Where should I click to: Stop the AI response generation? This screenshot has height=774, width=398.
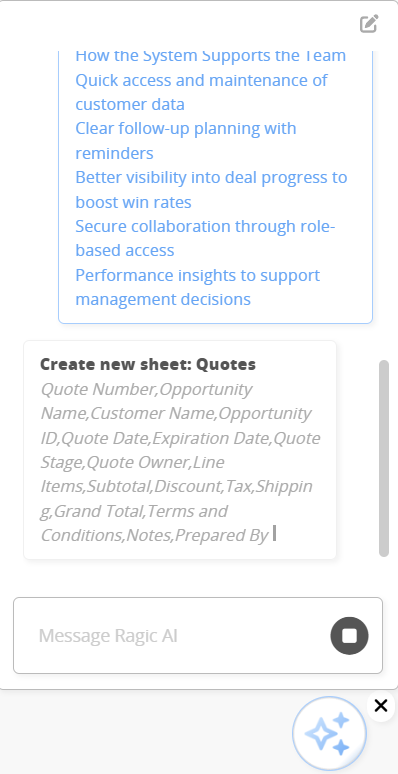coord(350,636)
